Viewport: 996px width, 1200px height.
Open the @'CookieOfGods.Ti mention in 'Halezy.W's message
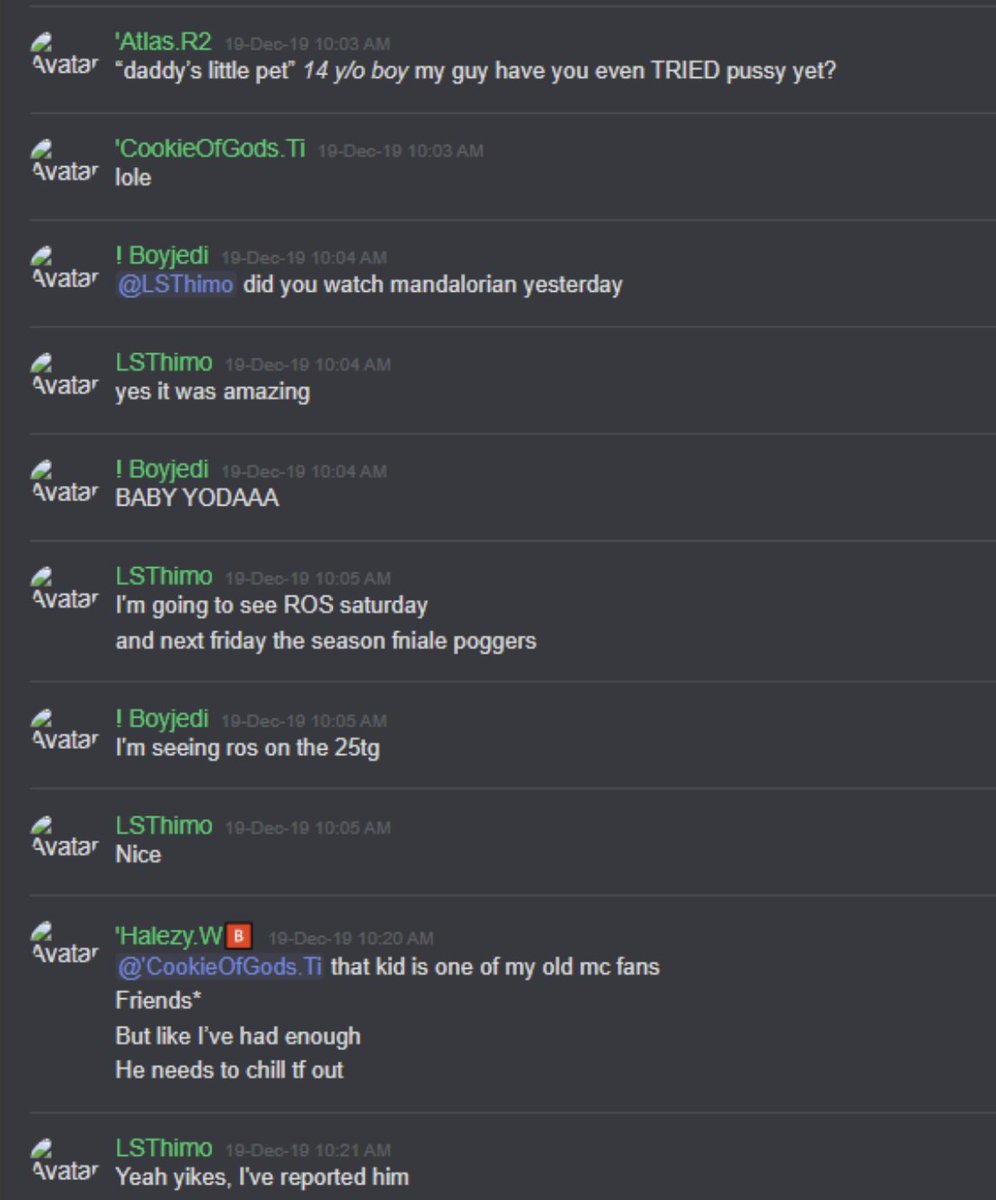click(220, 967)
